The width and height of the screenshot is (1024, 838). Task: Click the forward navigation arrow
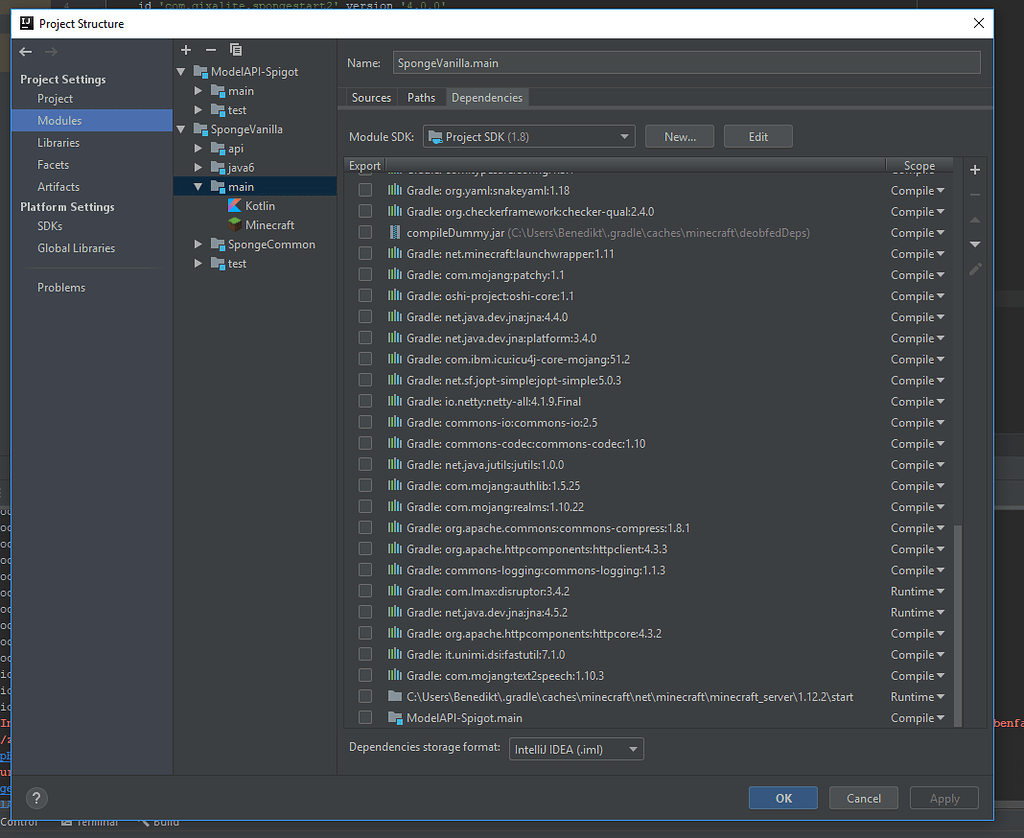tap(51, 52)
